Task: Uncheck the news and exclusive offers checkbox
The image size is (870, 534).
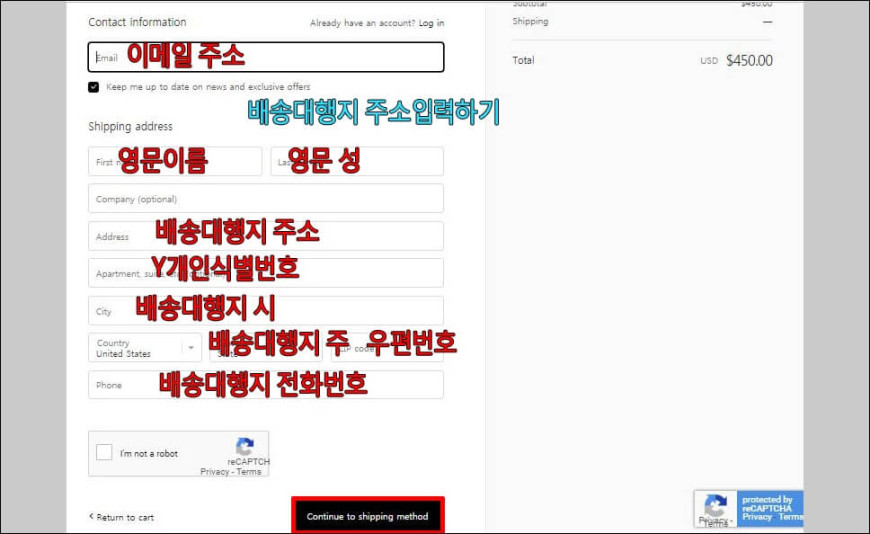Action: 94,87
